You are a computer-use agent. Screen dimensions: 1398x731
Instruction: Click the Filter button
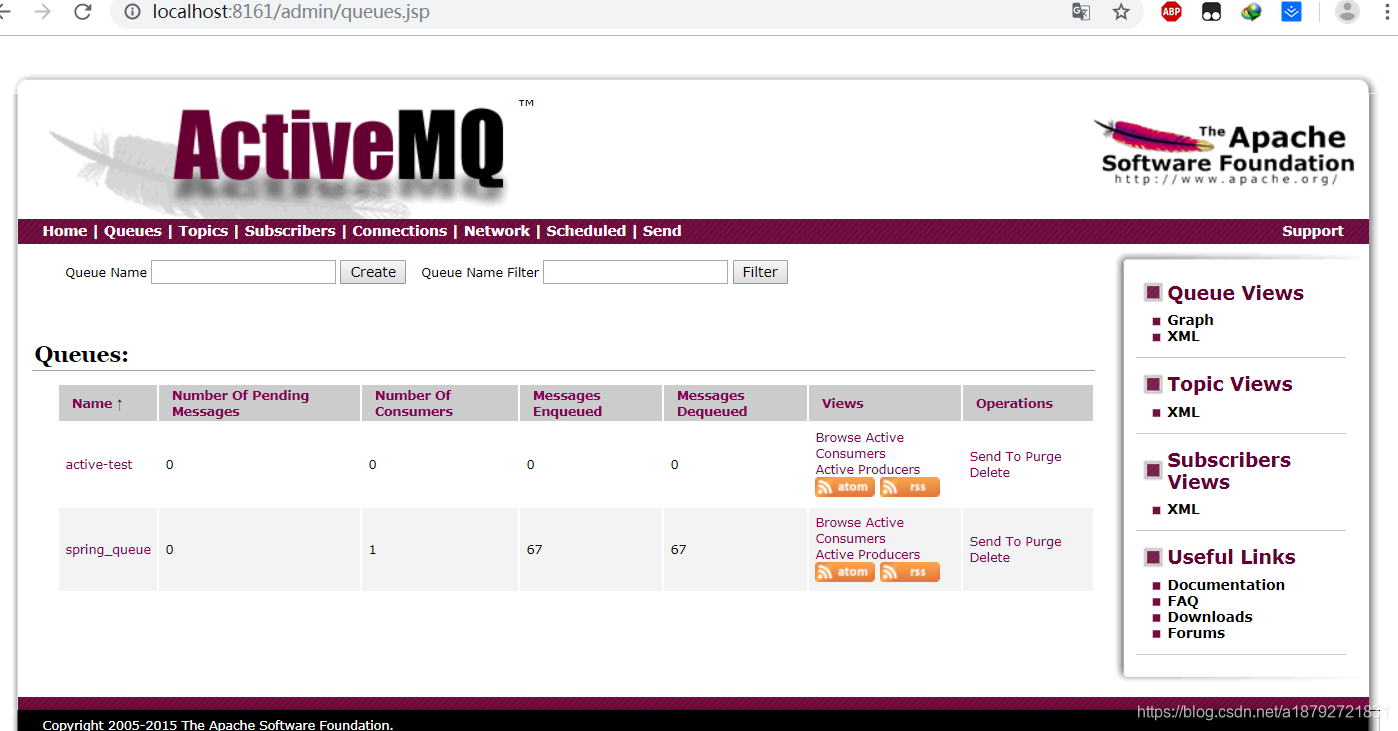pyautogui.click(x=760, y=272)
